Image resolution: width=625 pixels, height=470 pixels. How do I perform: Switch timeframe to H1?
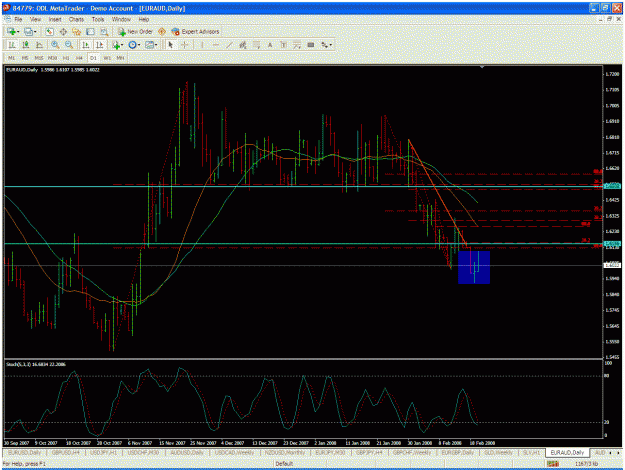pyautogui.click(x=66, y=58)
